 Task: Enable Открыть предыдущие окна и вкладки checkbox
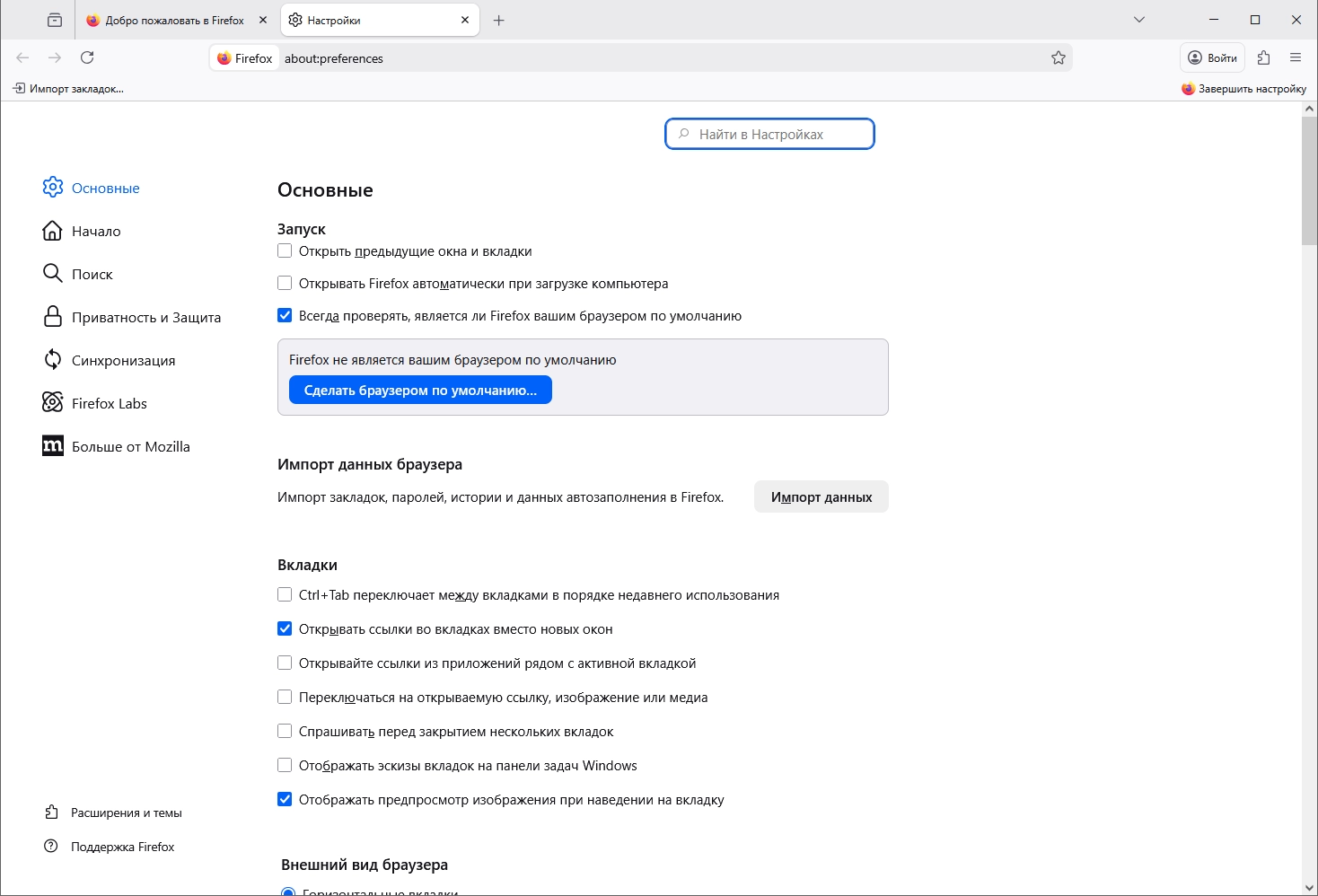(x=285, y=251)
